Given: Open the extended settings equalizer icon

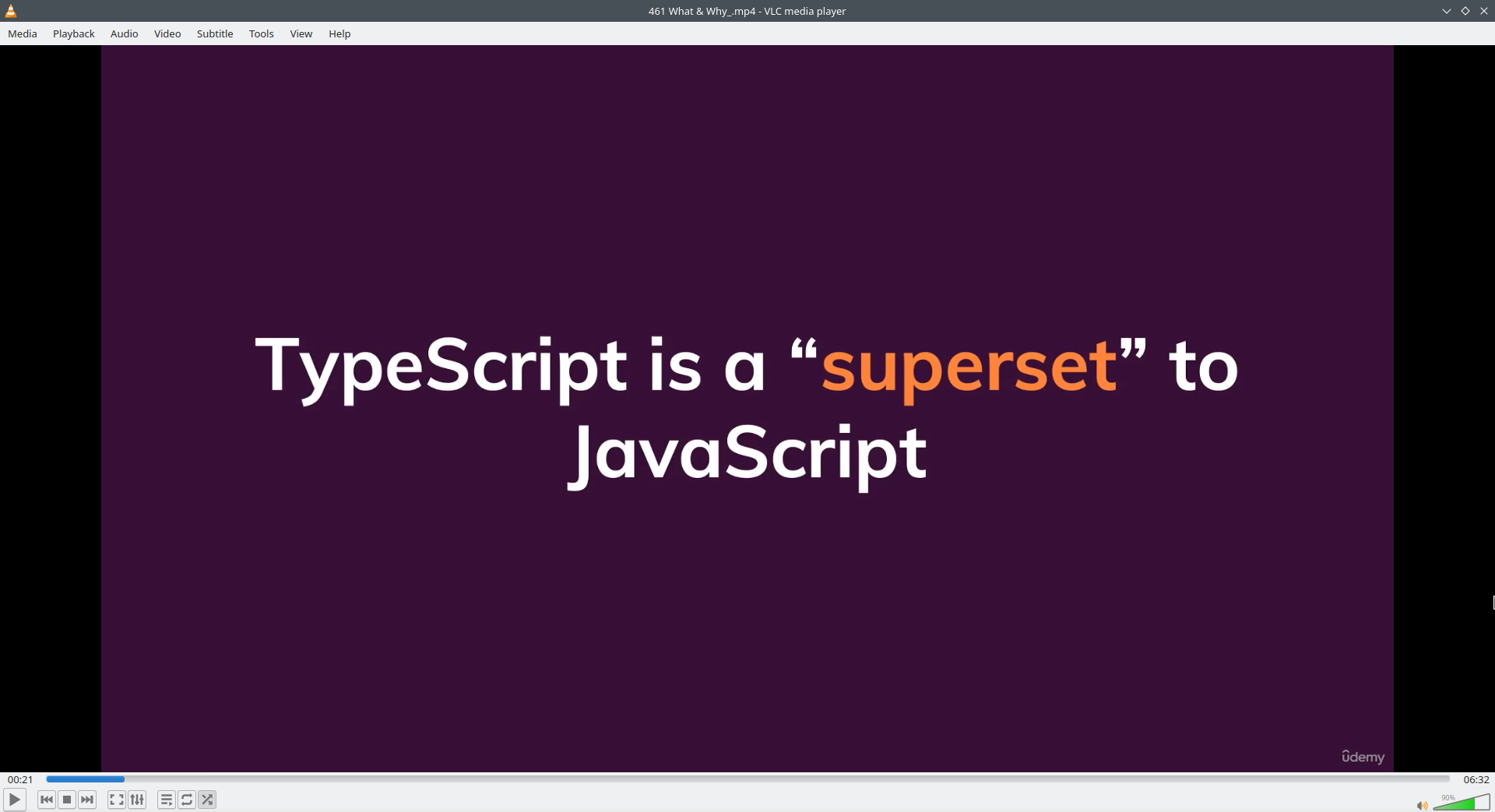Looking at the screenshot, I should pos(137,800).
